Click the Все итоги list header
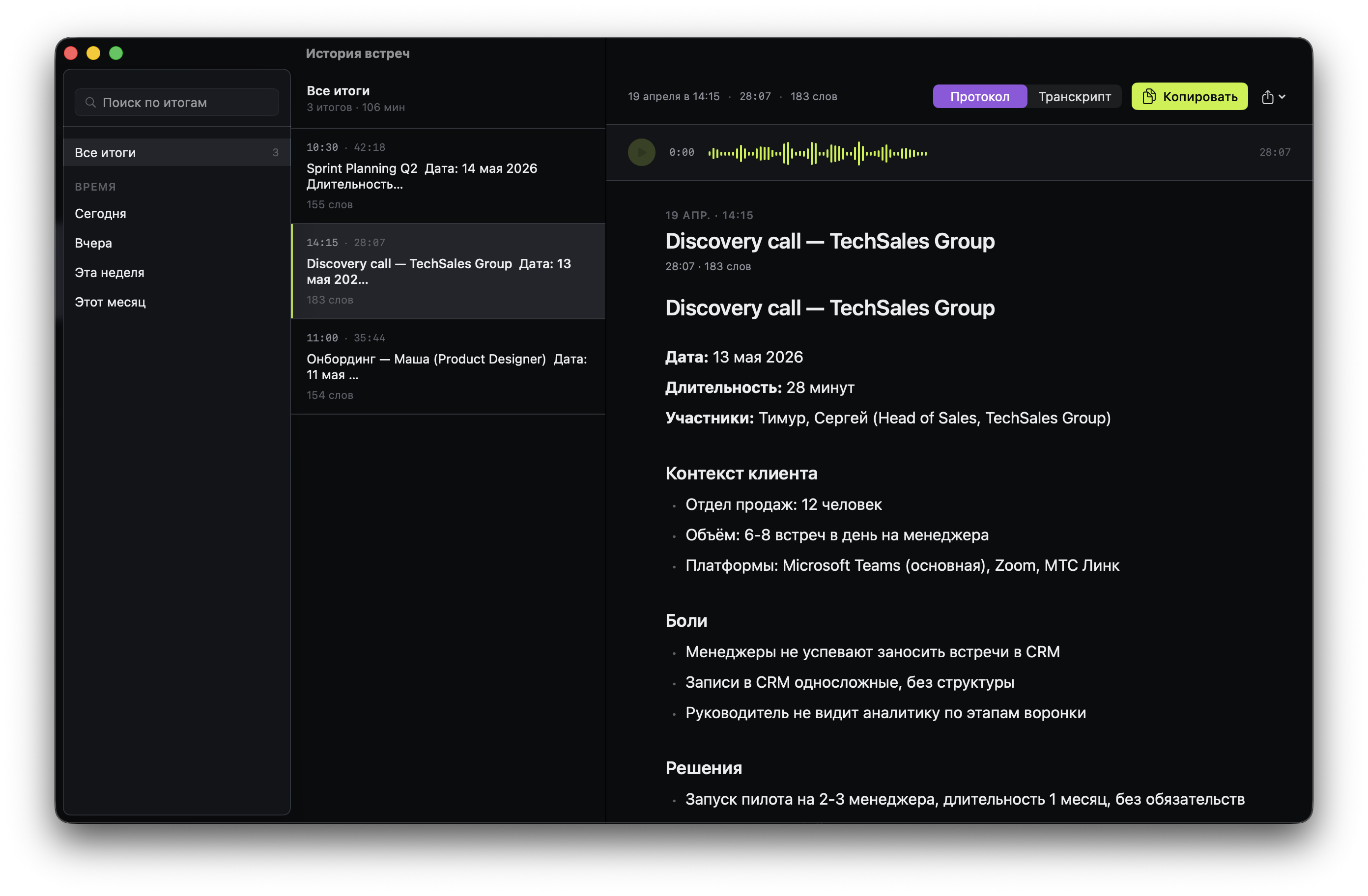This screenshot has height=896, width=1368. coord(338,91)
